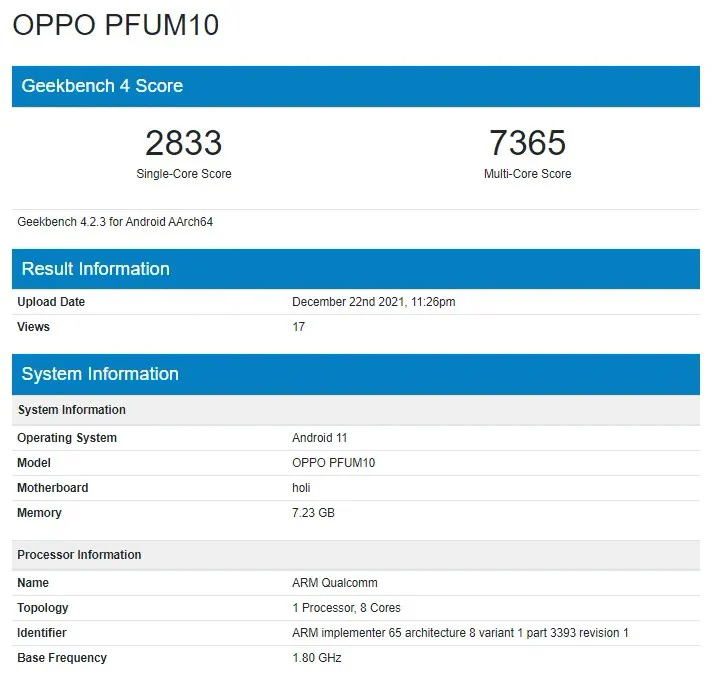The height and width of the screenshot is (684, 712).
Task: Click the motherboard value holi
Action: (302, 488)
